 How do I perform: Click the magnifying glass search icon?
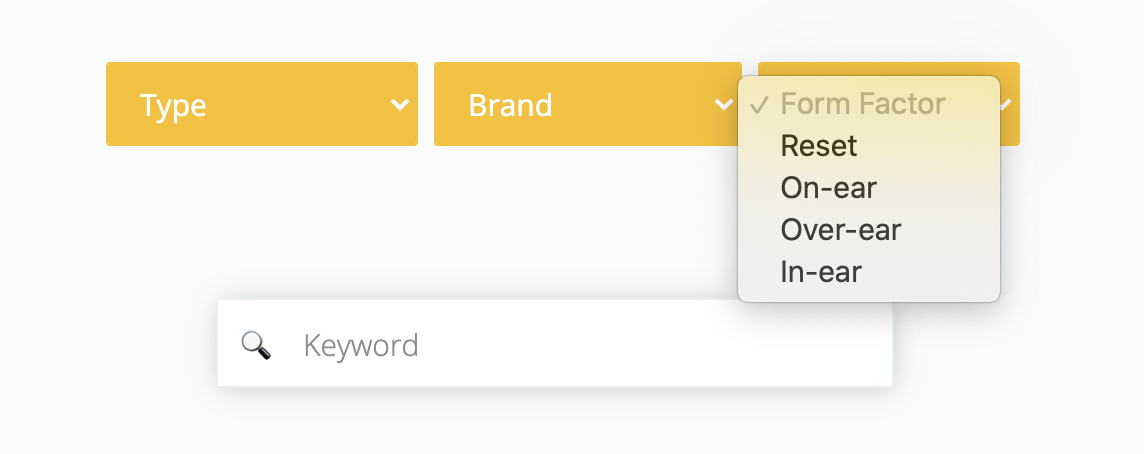pyautogui.click(x=256, y=346)
